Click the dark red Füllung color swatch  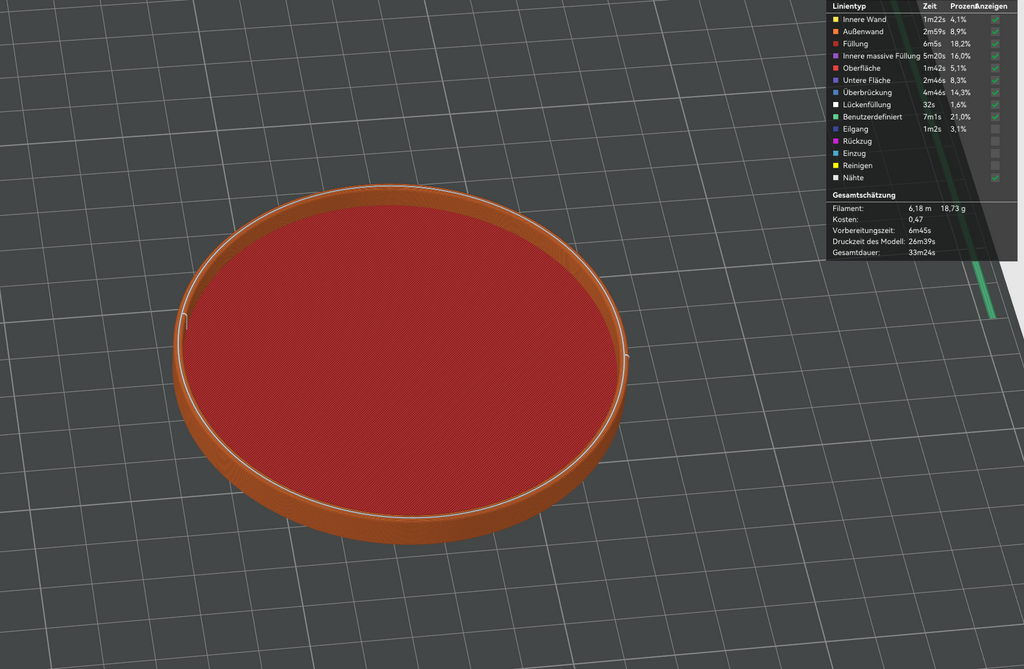pos(835,44)
